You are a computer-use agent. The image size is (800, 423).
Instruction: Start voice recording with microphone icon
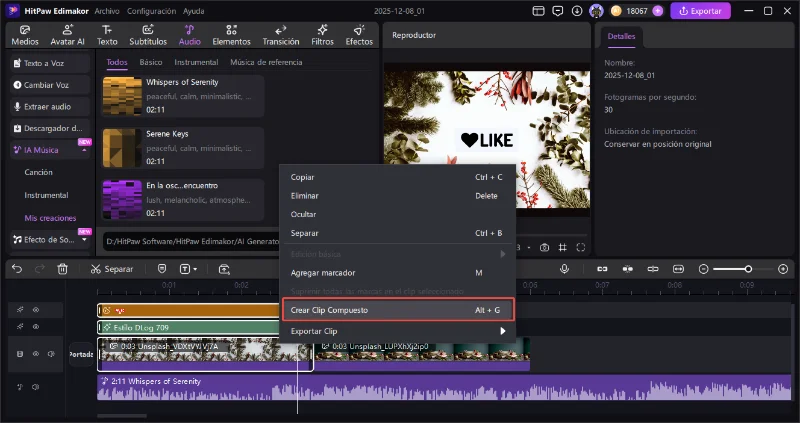(x=564, y=269)
